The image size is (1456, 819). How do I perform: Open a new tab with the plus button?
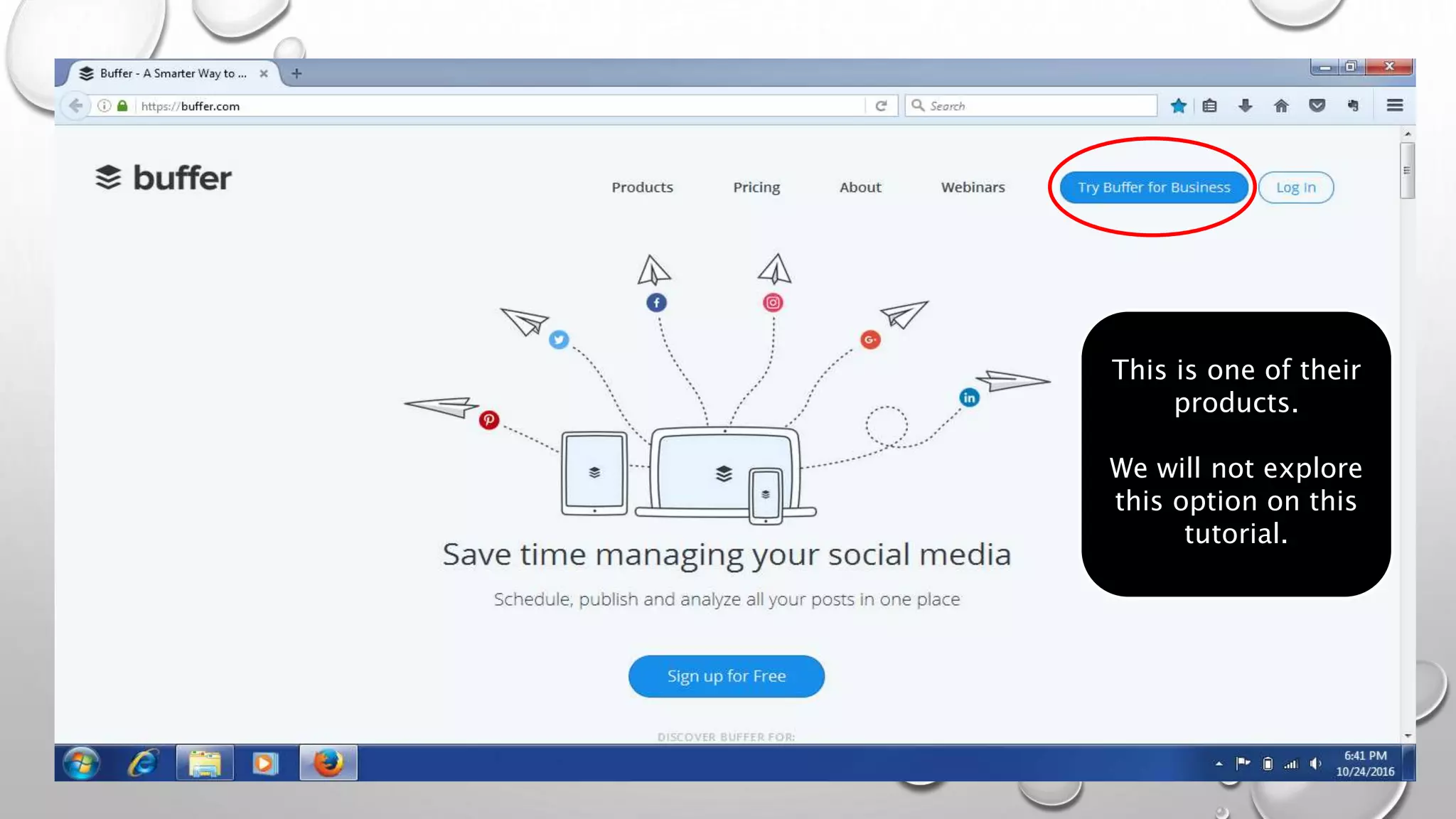point(296,73)
